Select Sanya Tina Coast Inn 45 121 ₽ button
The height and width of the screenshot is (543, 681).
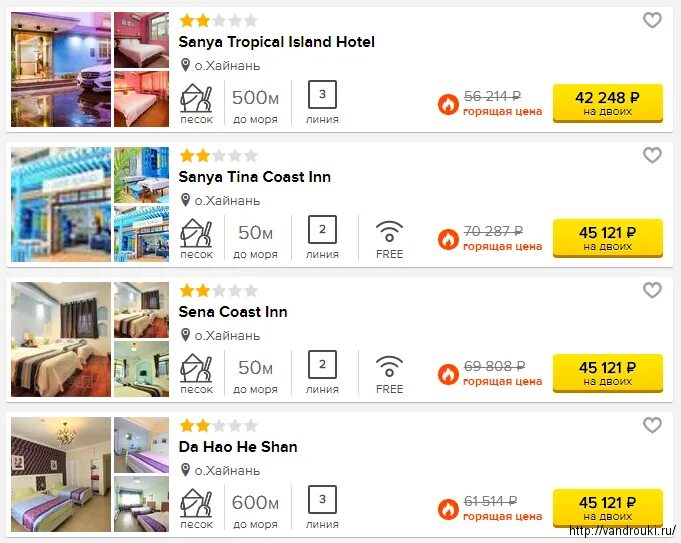click(x=608, y=238)
